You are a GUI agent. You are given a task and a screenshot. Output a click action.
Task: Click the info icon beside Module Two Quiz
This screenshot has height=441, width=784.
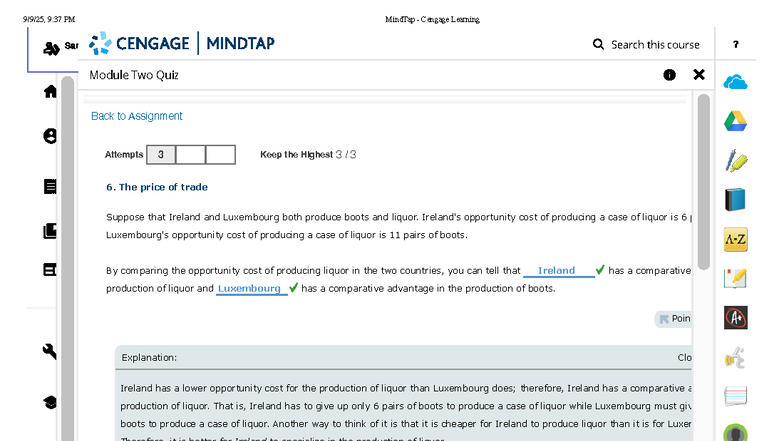pos(669,75)
